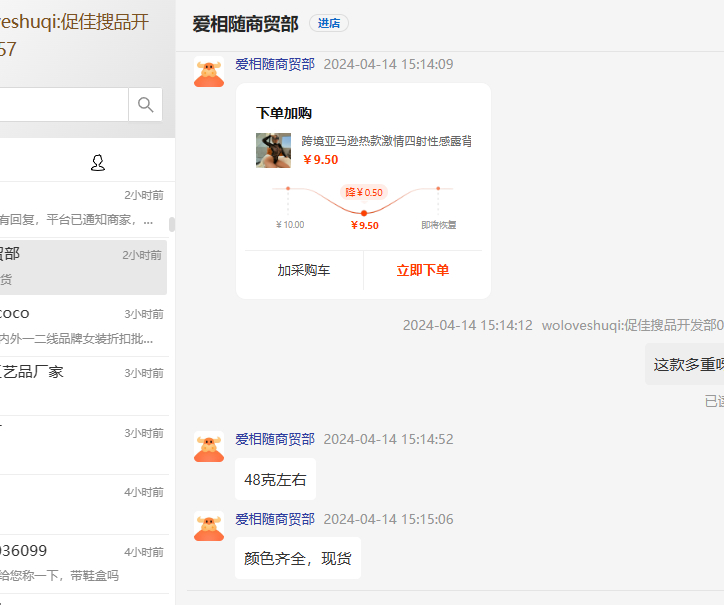Open the 跨境亚马逊热款 product title link

[387, 141]
